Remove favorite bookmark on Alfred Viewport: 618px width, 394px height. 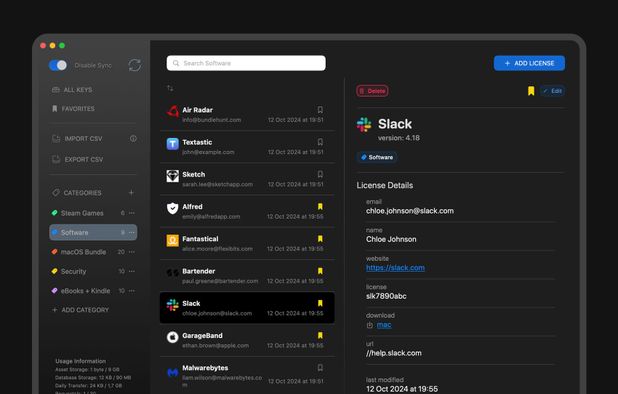(320, 206)
